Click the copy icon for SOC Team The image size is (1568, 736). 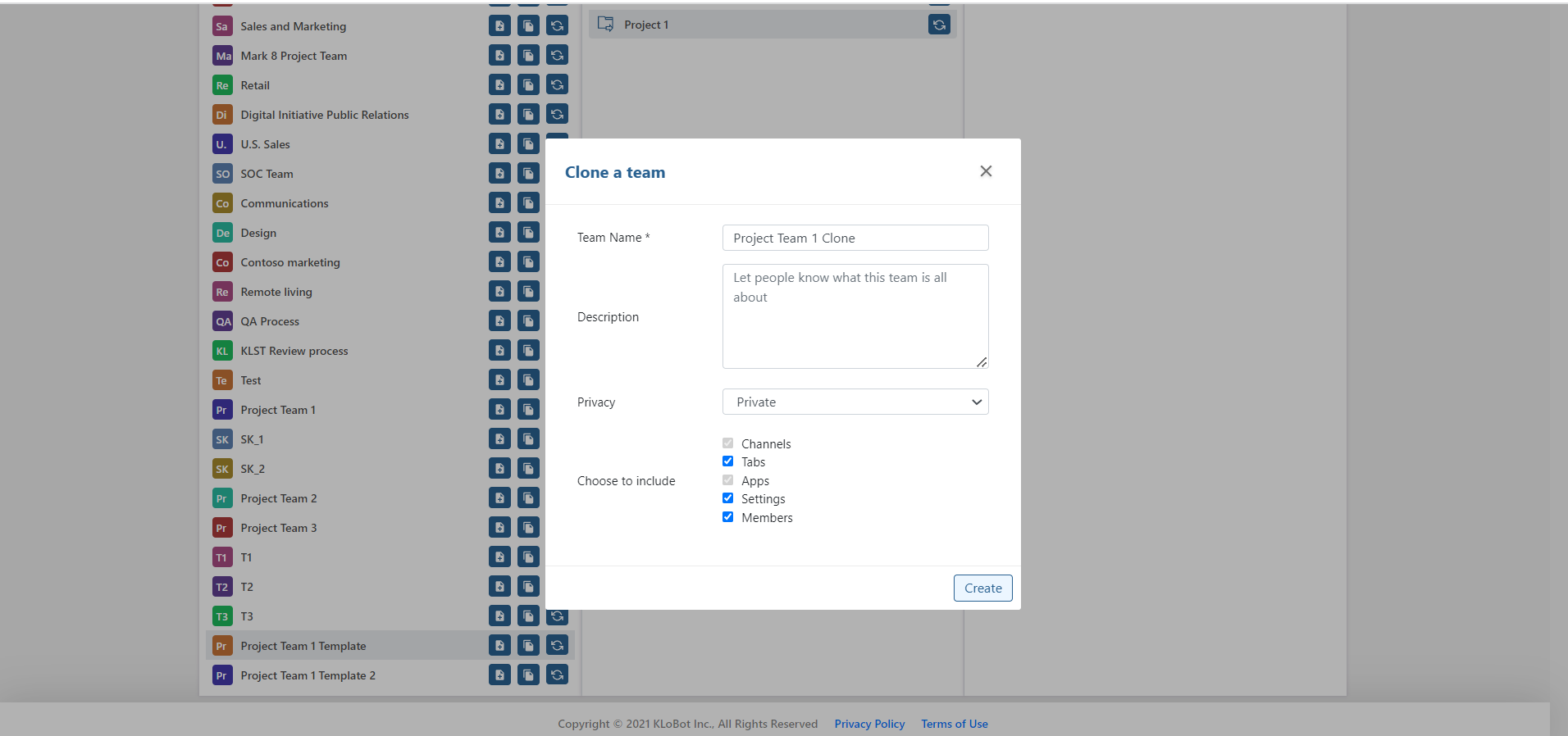[x=528, y=174]
